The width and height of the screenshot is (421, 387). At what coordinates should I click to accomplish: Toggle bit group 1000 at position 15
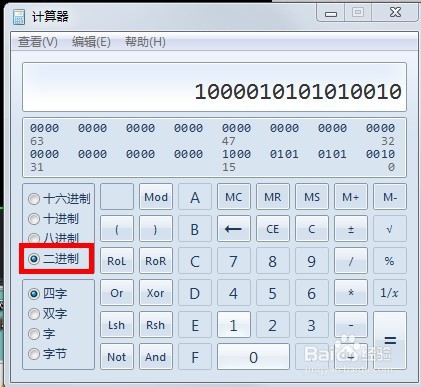(x=236, y=154)
